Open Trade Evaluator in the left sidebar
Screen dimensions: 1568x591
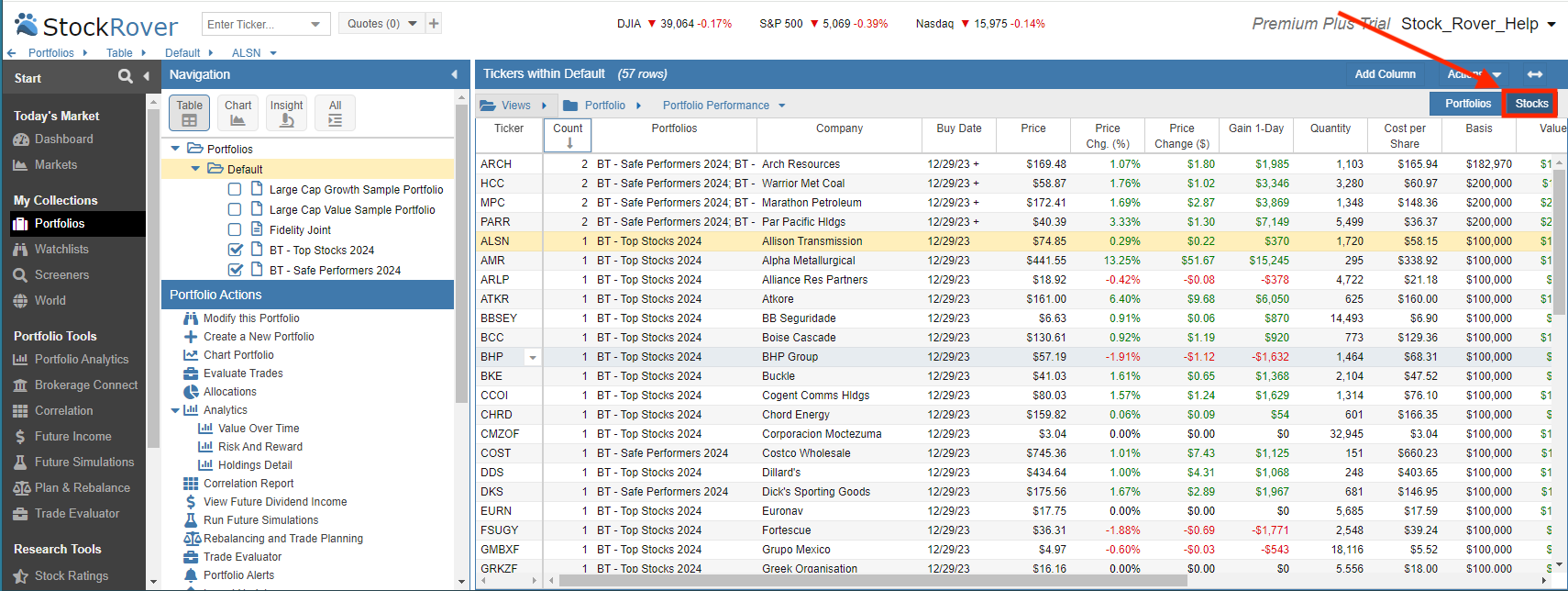tap(77, 514)
